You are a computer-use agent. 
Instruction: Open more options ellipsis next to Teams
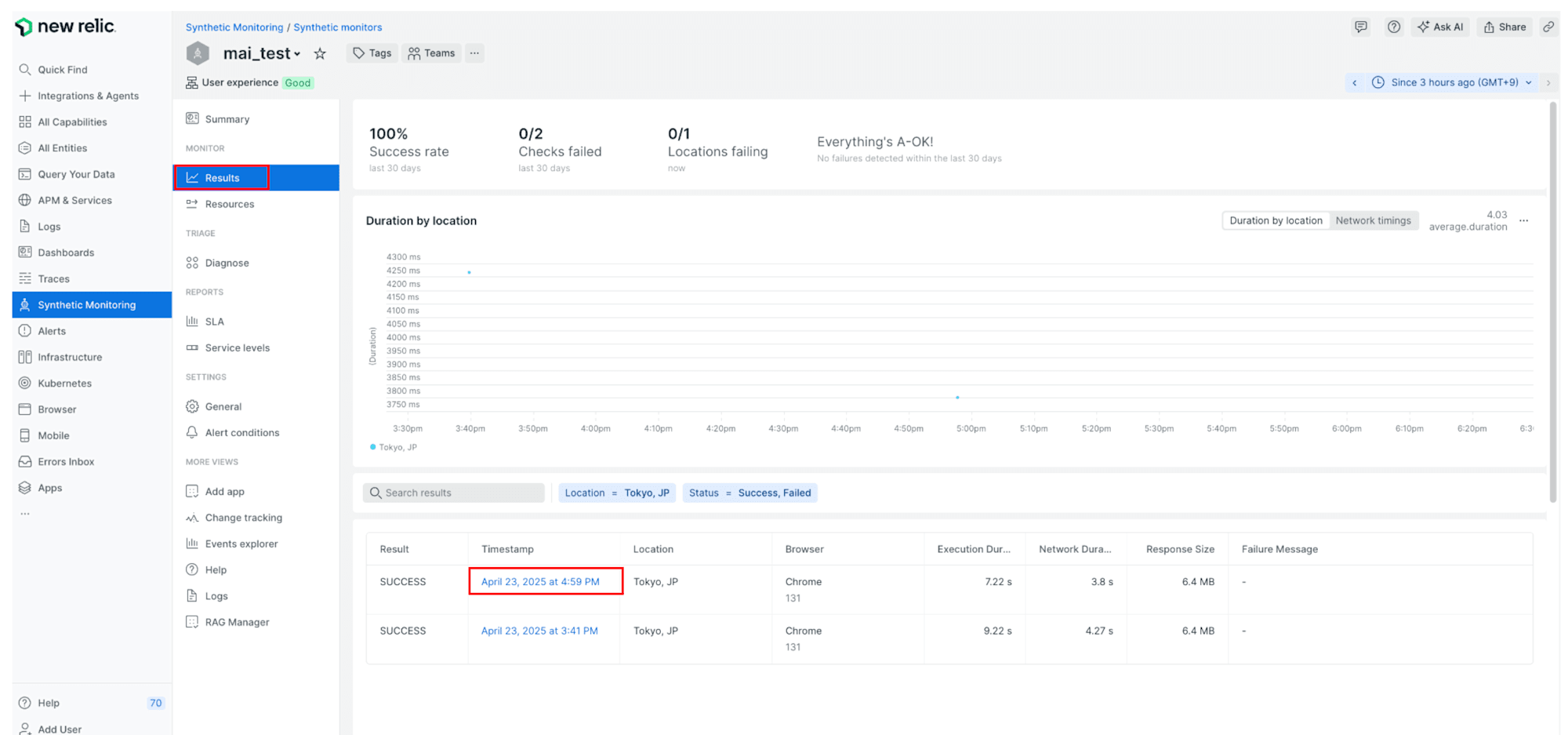(474, 53)
